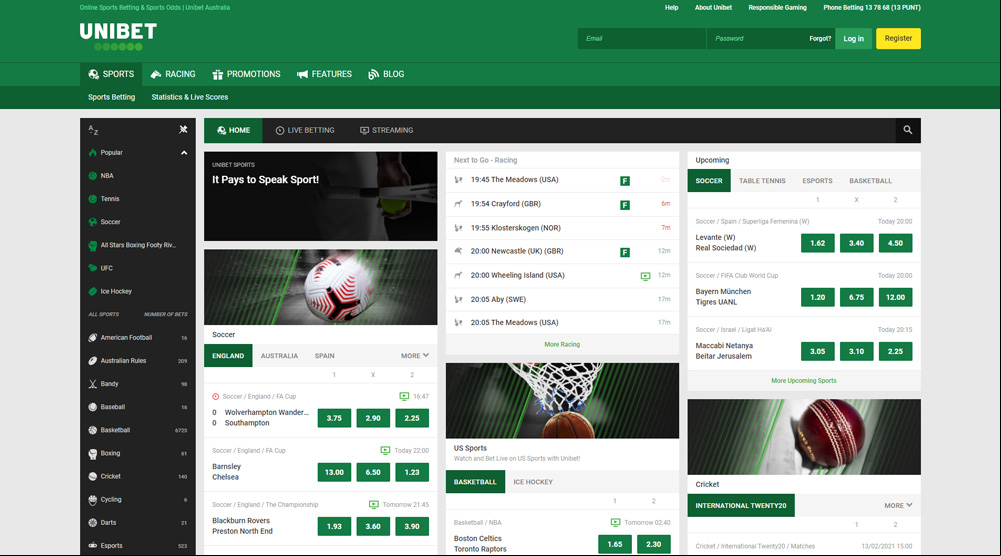Select Boston Celtics odds 1.65
Viewport: 1001px width, 556px height.
(x=615, y=545)
